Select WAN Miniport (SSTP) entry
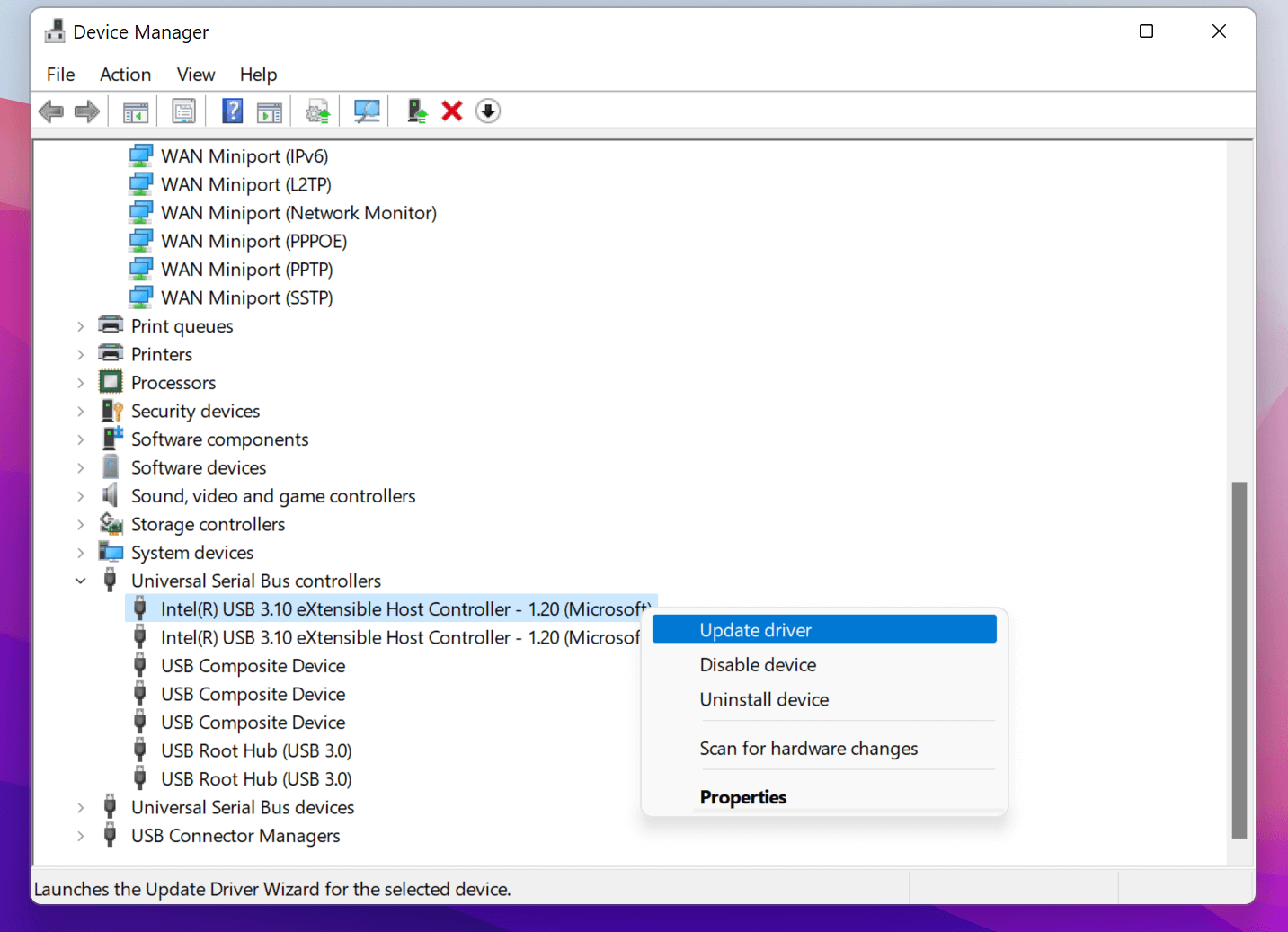Image resolution: width=1288 pixels, height=932 pixels. [x=247, y=297]
